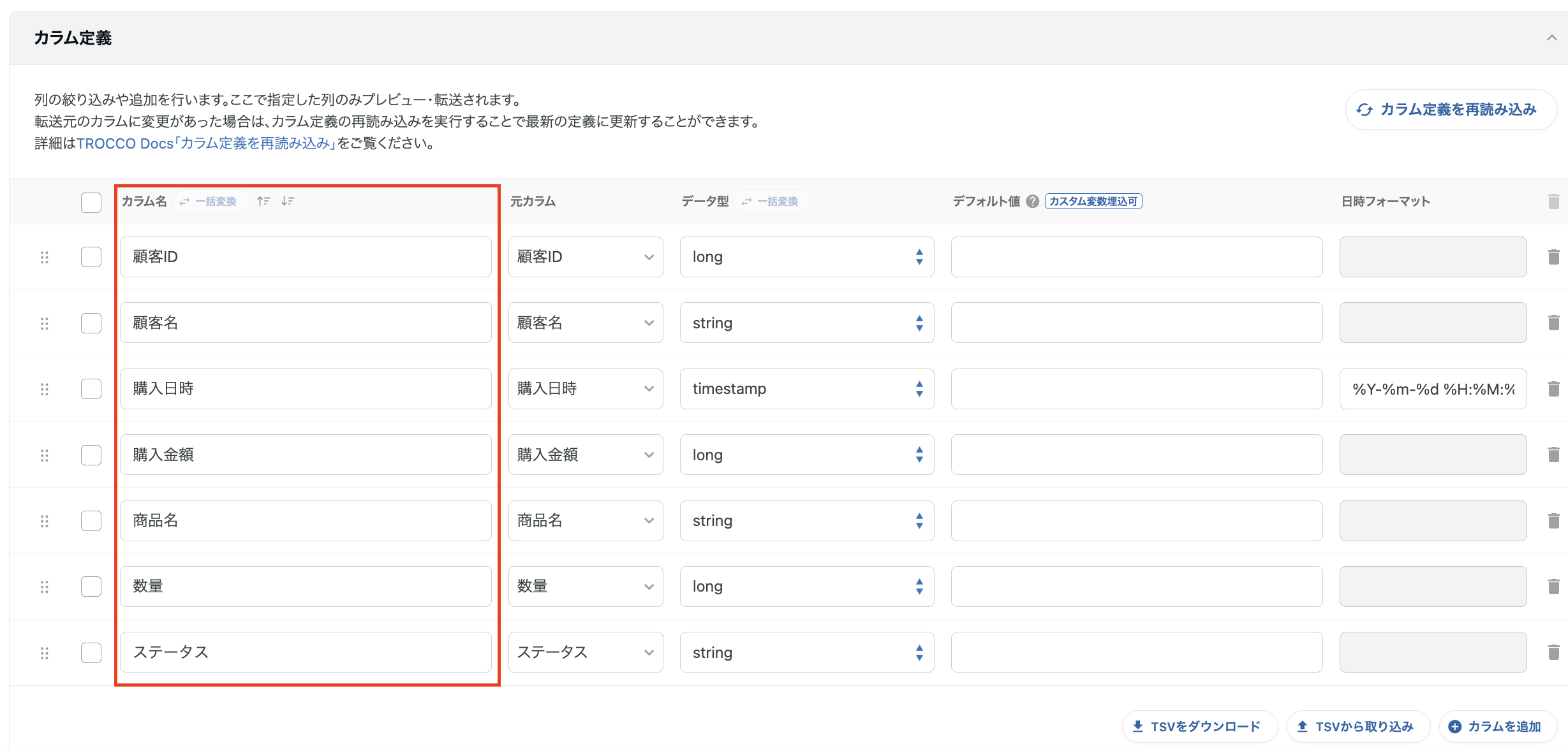The width and height of the screenshot is (1568, 751).
Task: Open the 元カラム dropdown showing 顧客名
Action: point(586,323)
